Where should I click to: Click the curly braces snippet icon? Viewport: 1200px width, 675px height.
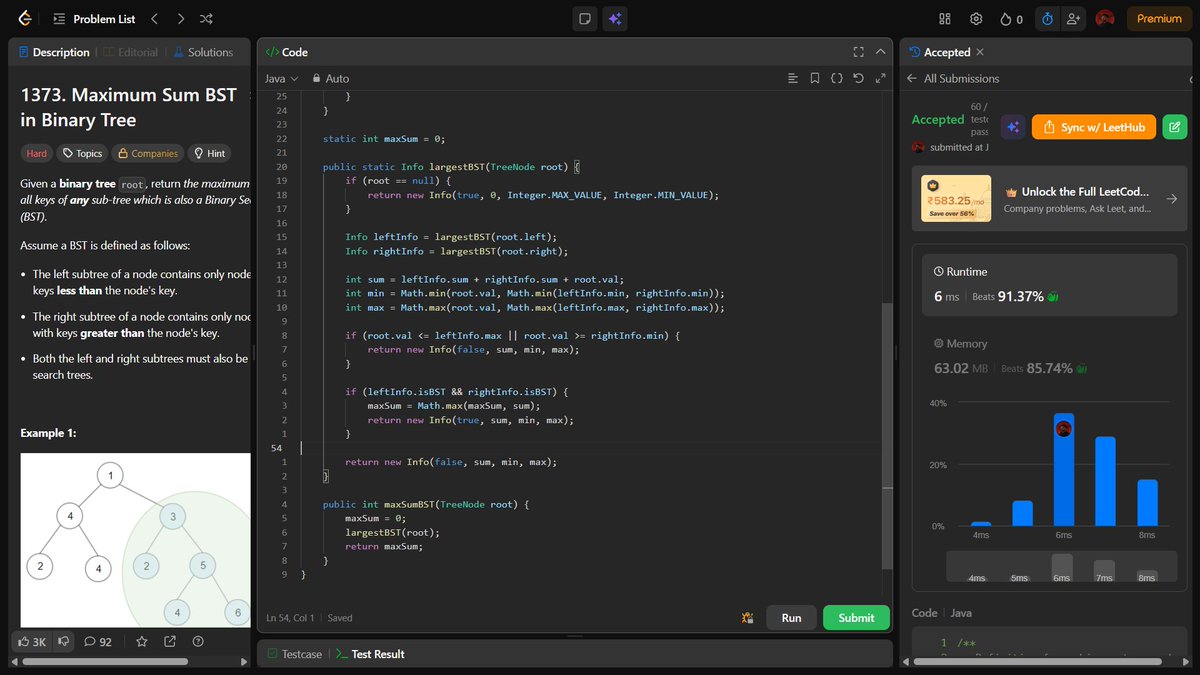coord(837,78)
